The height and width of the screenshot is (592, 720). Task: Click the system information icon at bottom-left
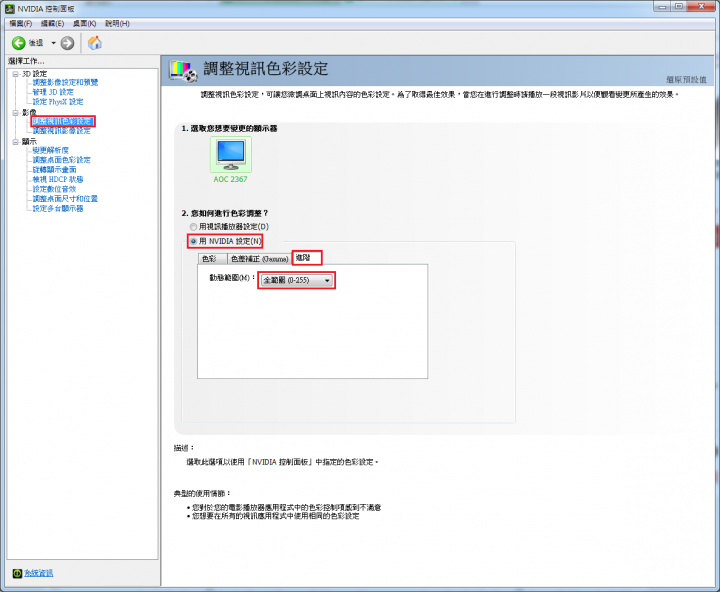tap(17, 573)
